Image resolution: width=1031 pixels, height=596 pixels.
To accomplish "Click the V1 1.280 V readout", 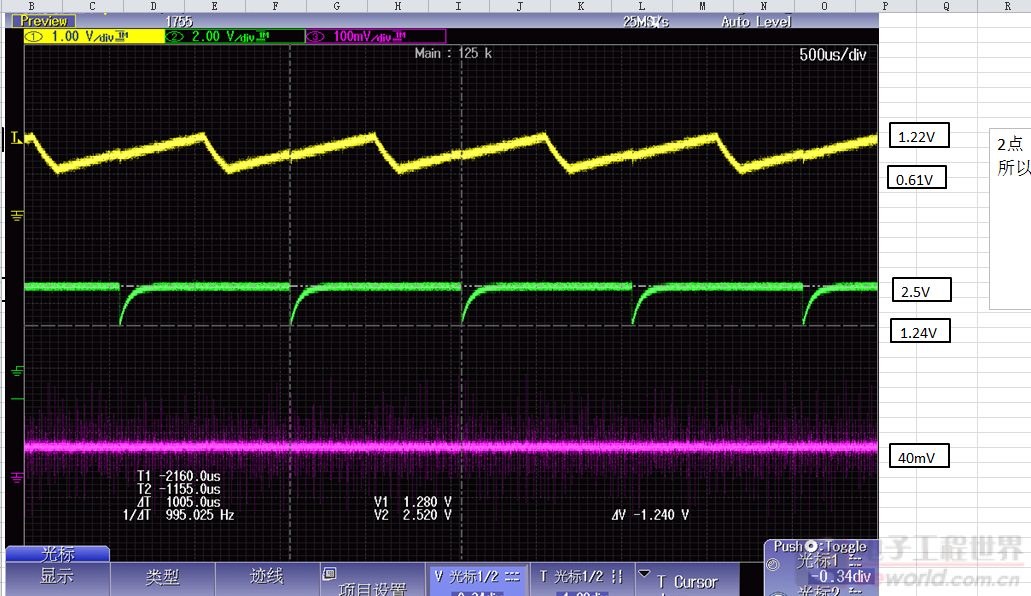I will pos(413,502).
